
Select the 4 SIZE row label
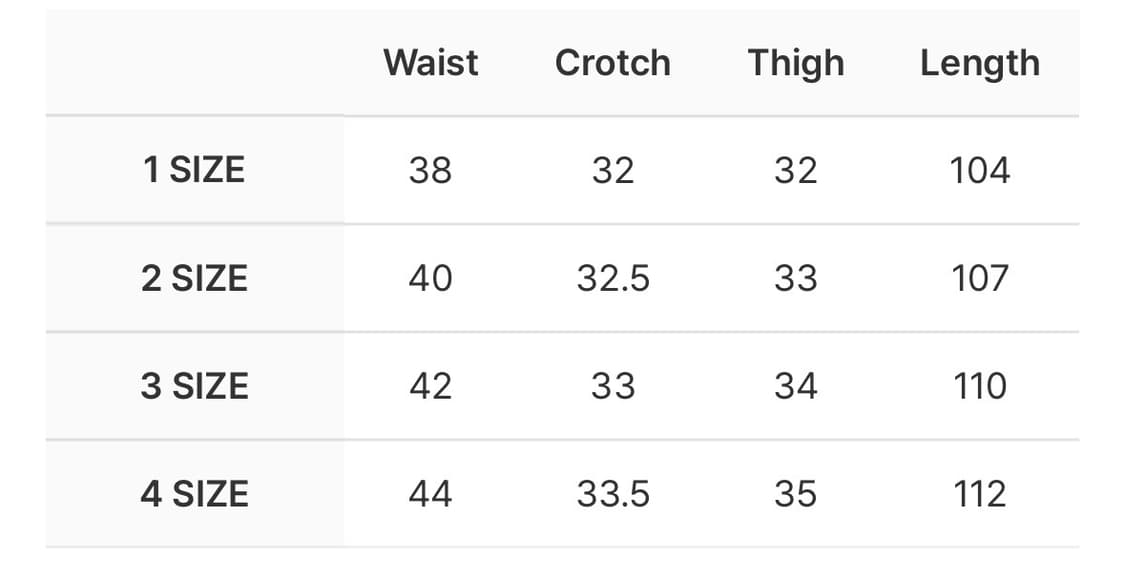pyautogui.click(x=194, y=494)
